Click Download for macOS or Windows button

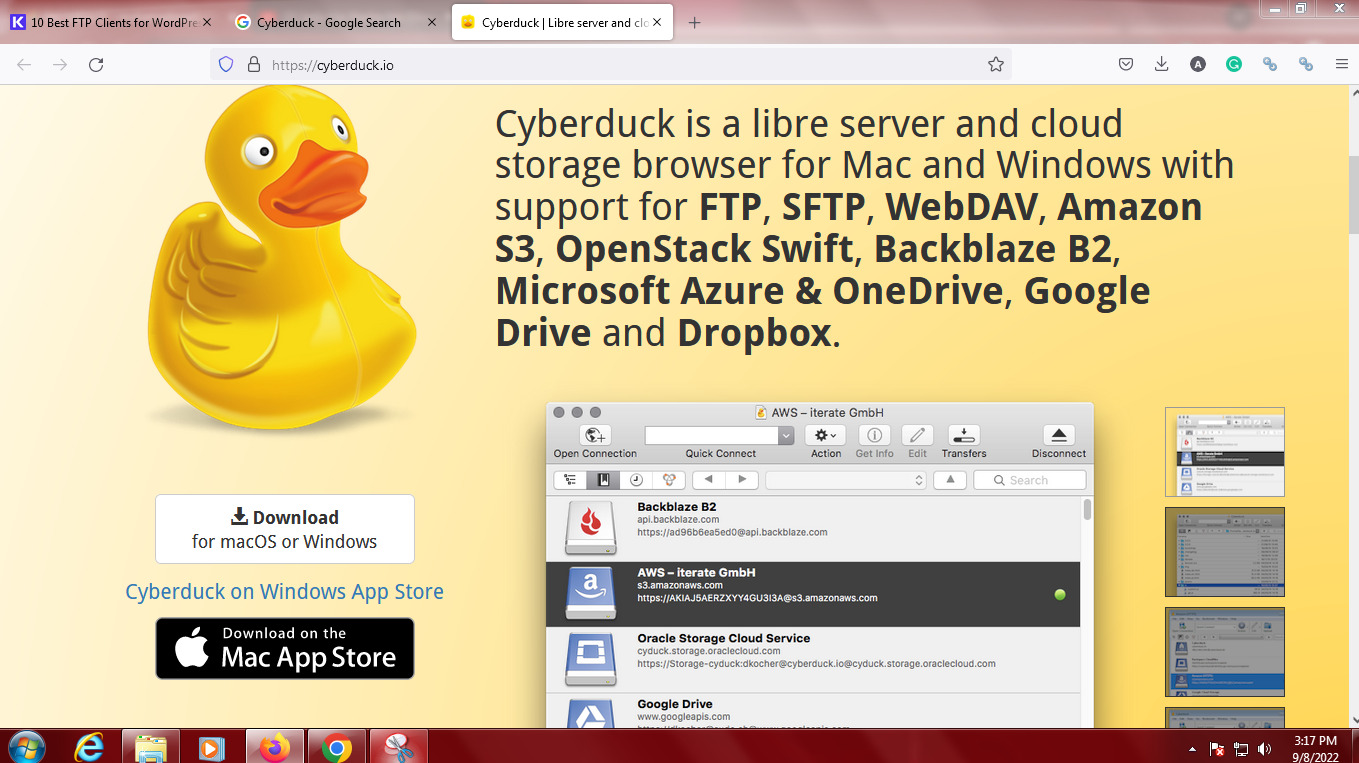tap(285, 529)
